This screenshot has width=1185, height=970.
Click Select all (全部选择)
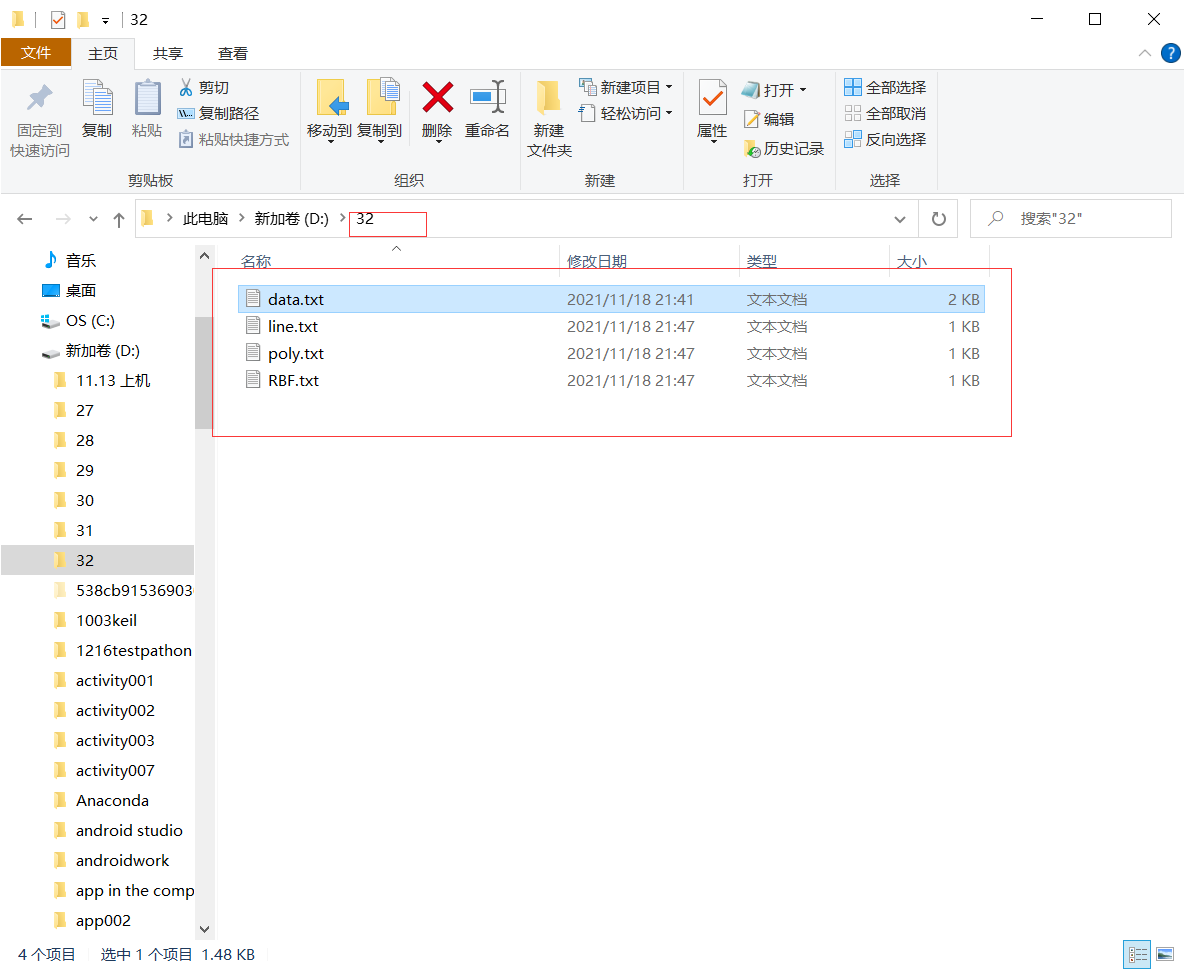pos(885,88)
